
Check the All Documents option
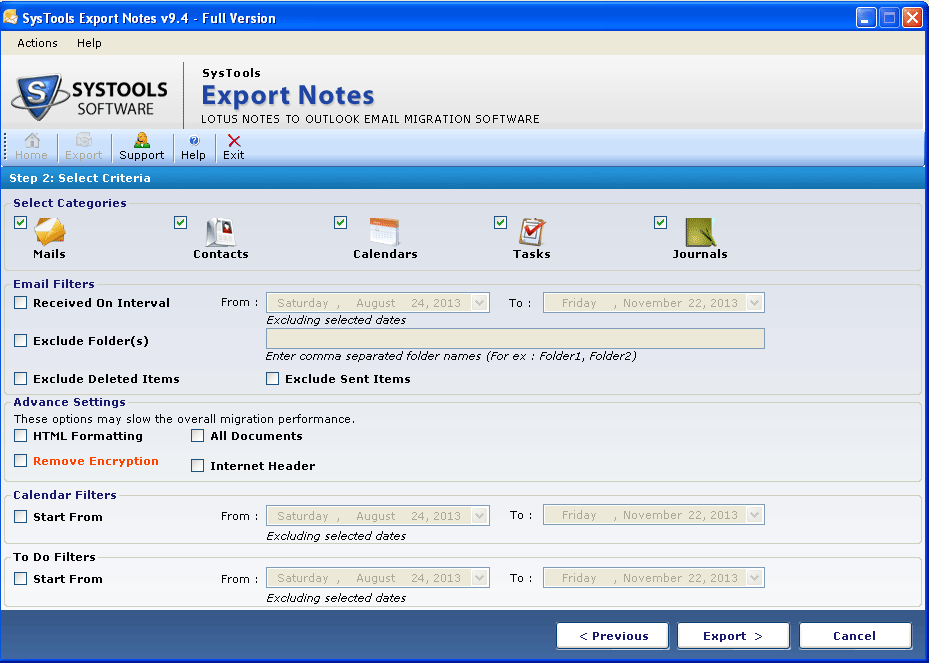coord(197,436)
